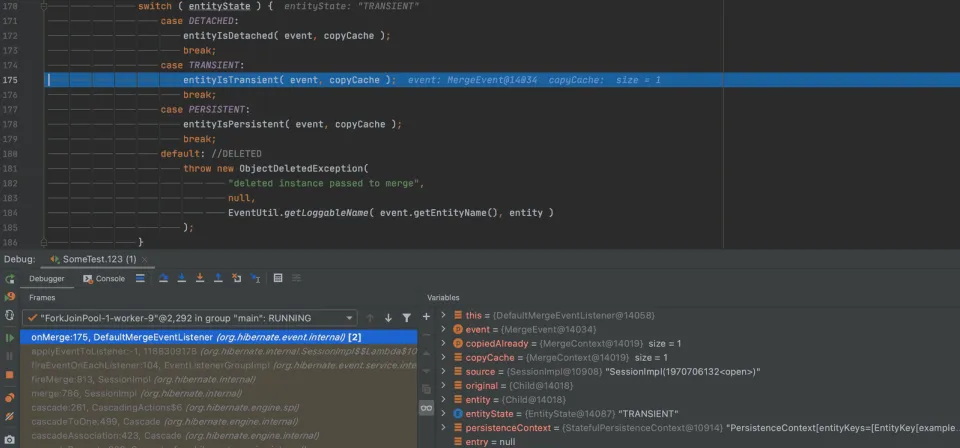Select the applyEventToListener stack frame
960x448 pixels.
tap(219, 351)
